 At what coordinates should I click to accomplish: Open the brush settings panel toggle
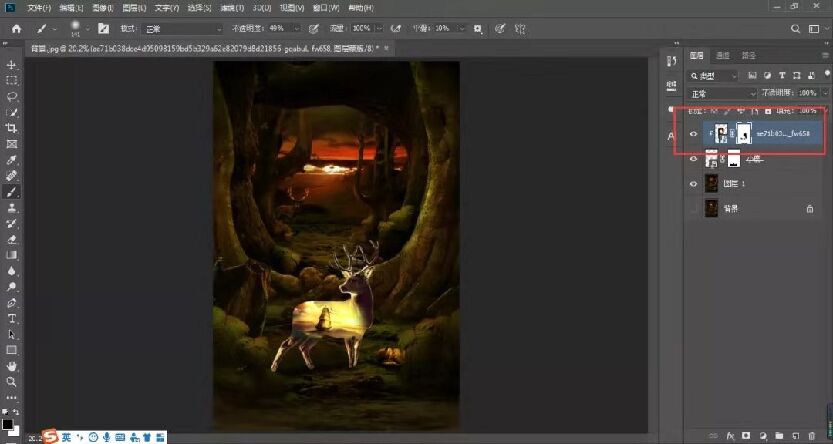103,29
